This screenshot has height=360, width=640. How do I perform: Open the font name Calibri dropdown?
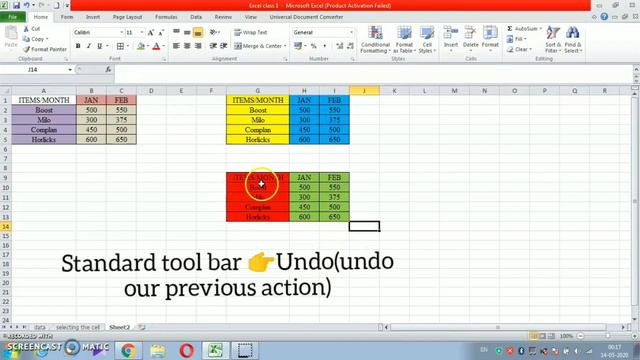pos(121,32)
